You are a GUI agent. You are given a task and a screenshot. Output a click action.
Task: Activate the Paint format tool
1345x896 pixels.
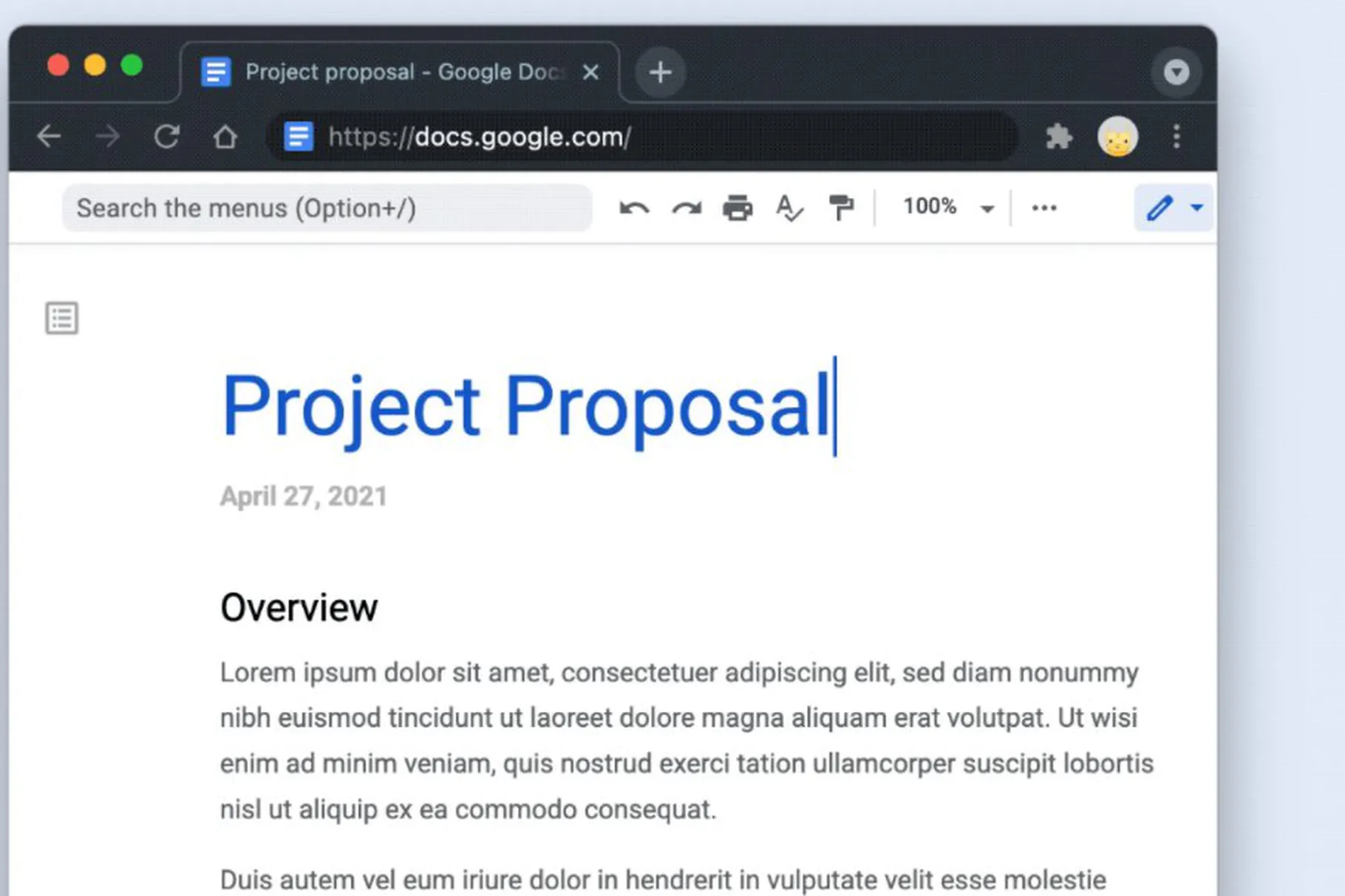(842, 208)
